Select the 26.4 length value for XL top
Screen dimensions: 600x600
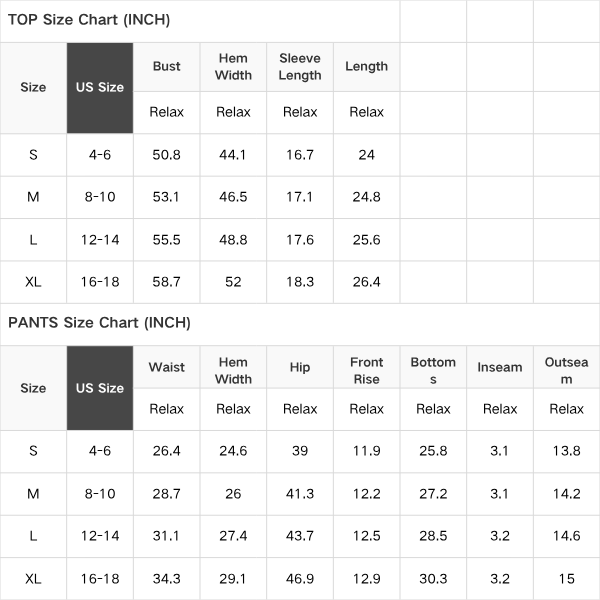pyautogui.click(x=367, y=282)
